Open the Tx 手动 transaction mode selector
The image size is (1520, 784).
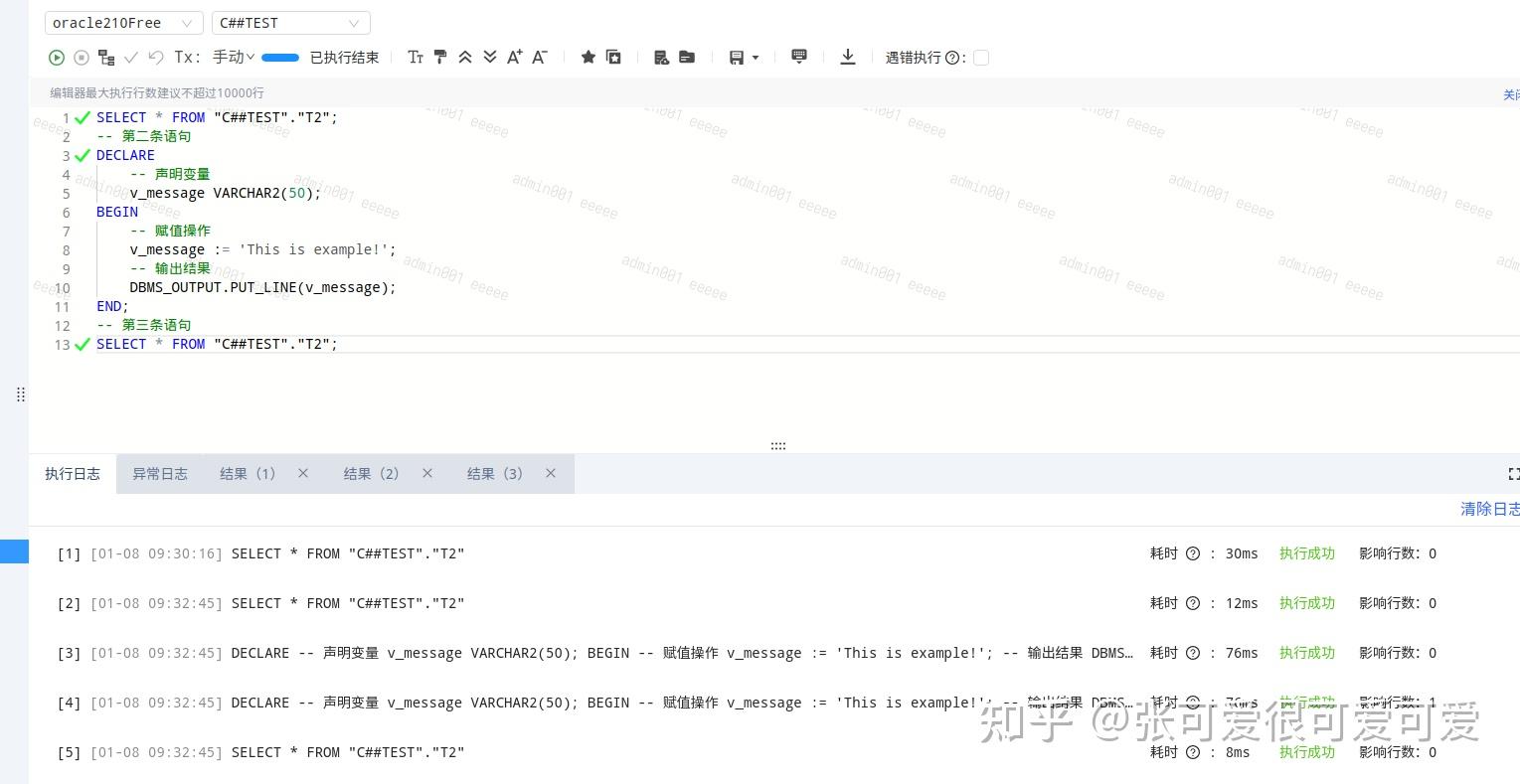[x=231, y=58]
